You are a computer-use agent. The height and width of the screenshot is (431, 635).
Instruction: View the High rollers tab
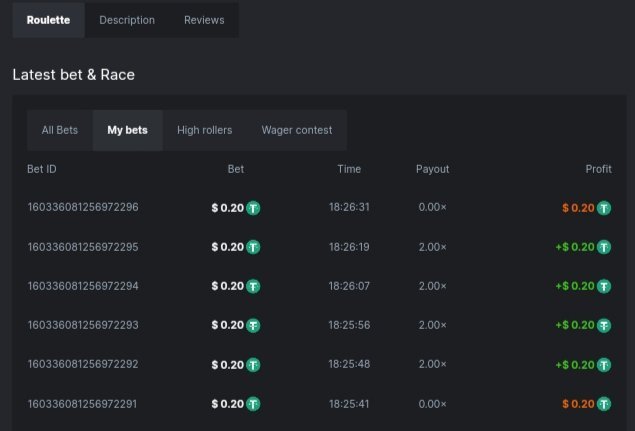204,130
